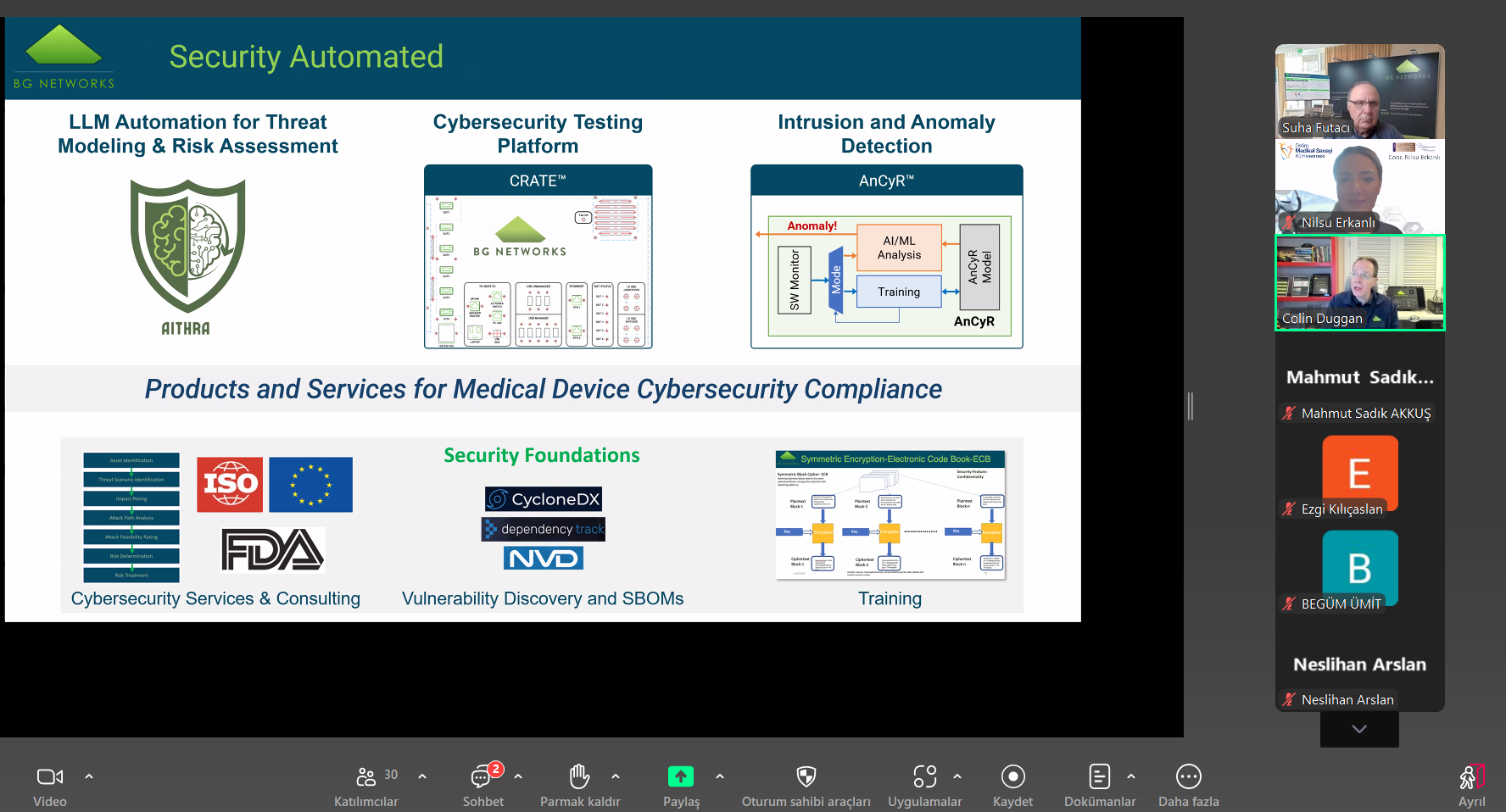The width and height of the screenshot is (1506, 812).
Task: Click the Symmetric Encryption training slide thumbnail
Action: (x=890, y=515)
